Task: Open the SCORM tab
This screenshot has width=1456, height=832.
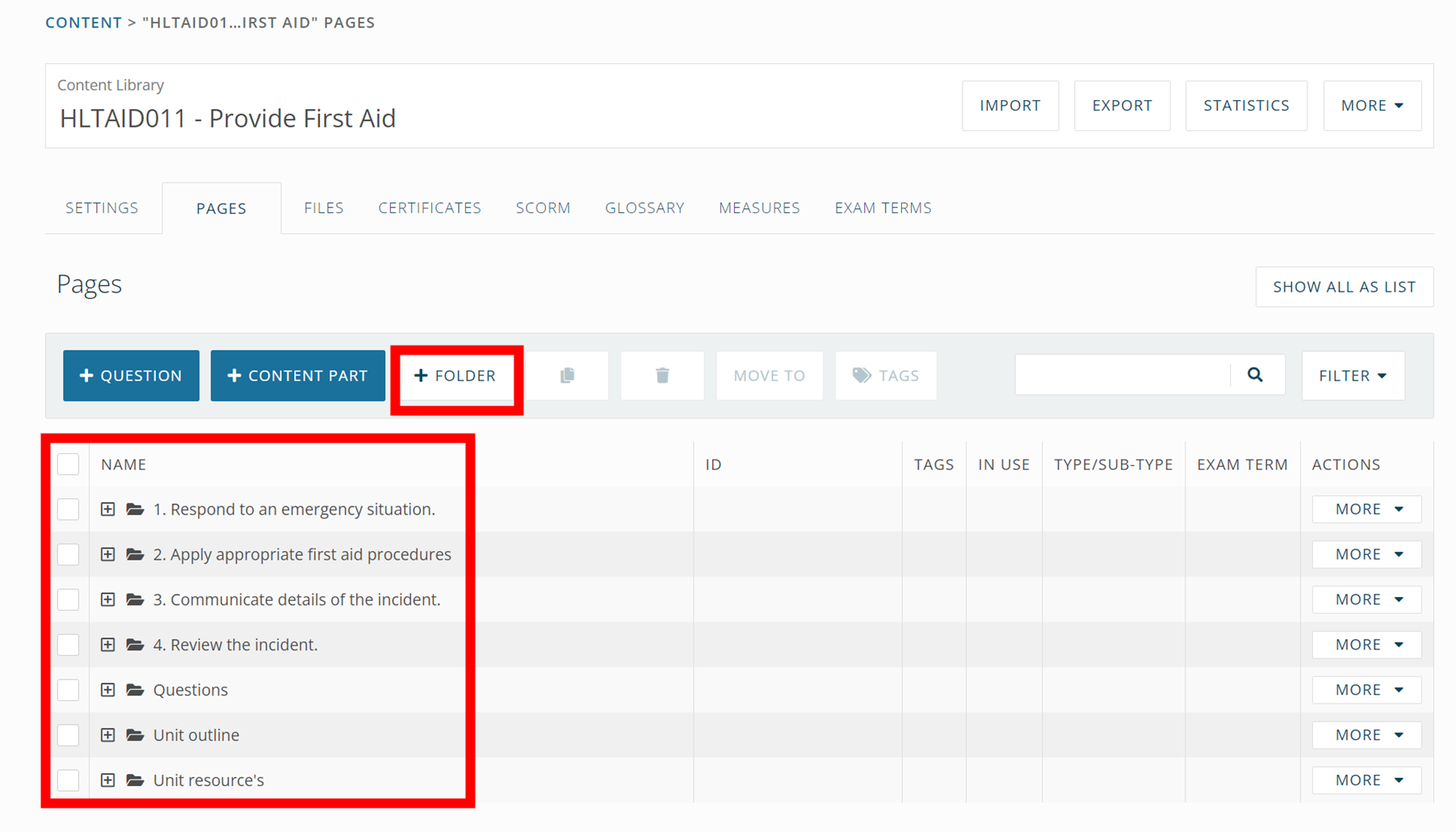Action: click(x=543, y=208)
